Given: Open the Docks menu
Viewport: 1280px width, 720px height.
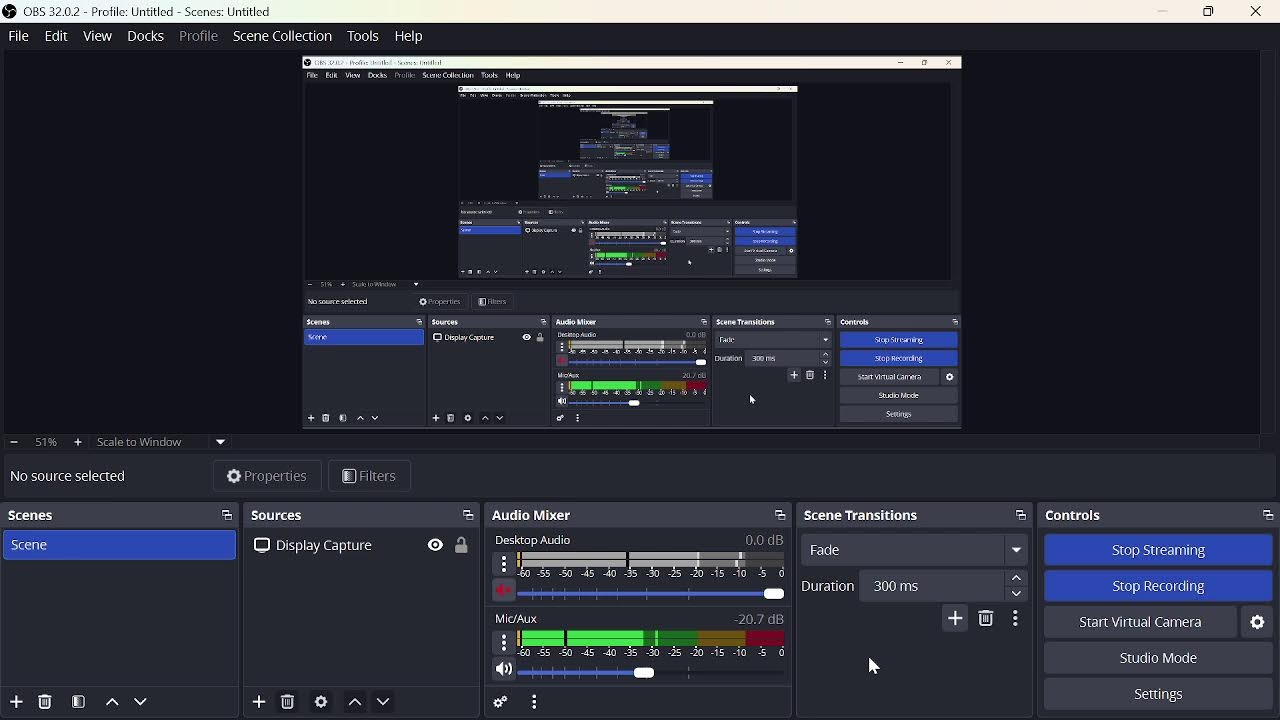Looking at the screenshot, I should coord(145,36).
